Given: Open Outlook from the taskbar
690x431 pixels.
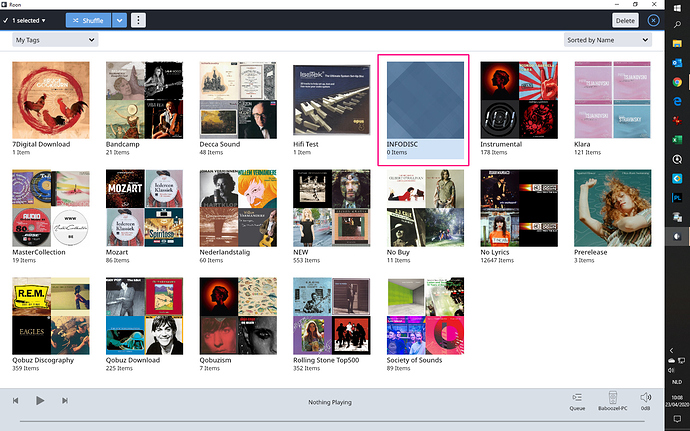Looking at the screenshot, I should coord(677,63).
